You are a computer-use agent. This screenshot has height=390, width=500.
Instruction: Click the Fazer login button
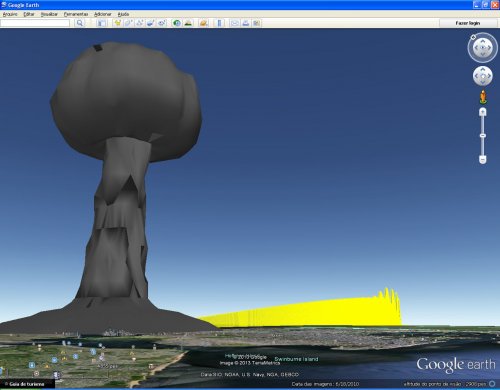coord(468,23)
